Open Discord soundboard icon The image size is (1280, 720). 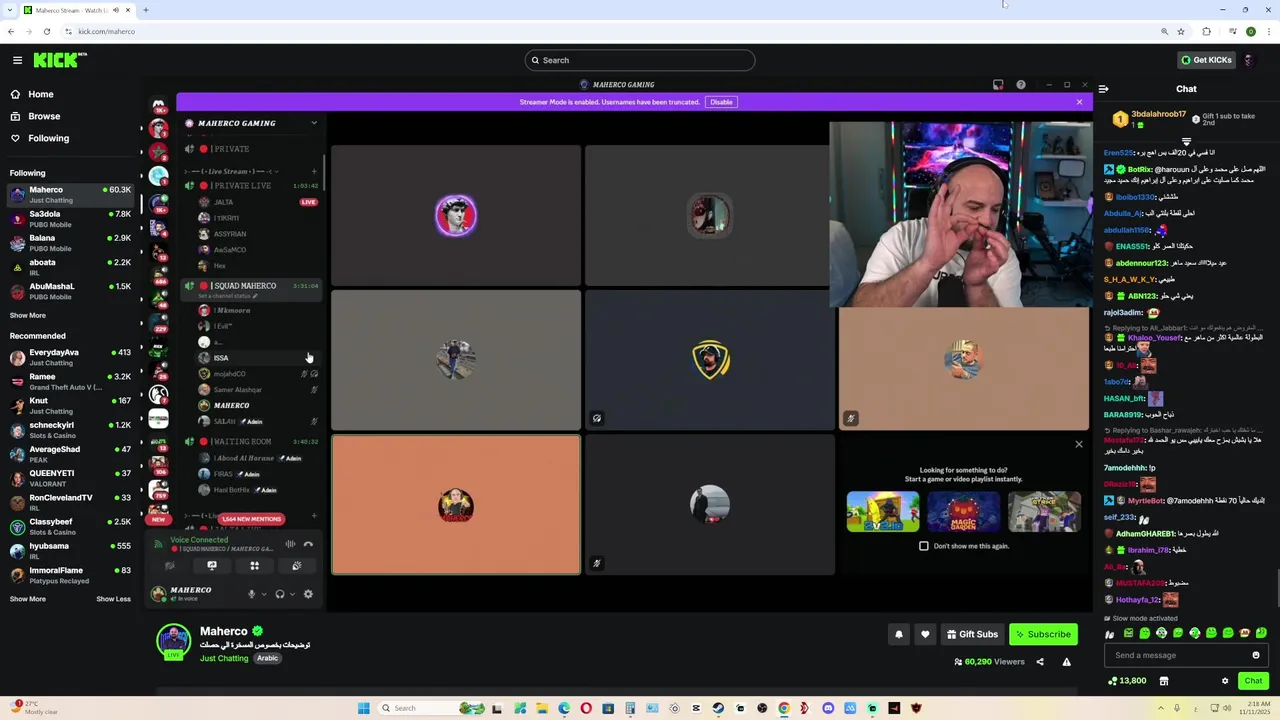tap(297, 566)
